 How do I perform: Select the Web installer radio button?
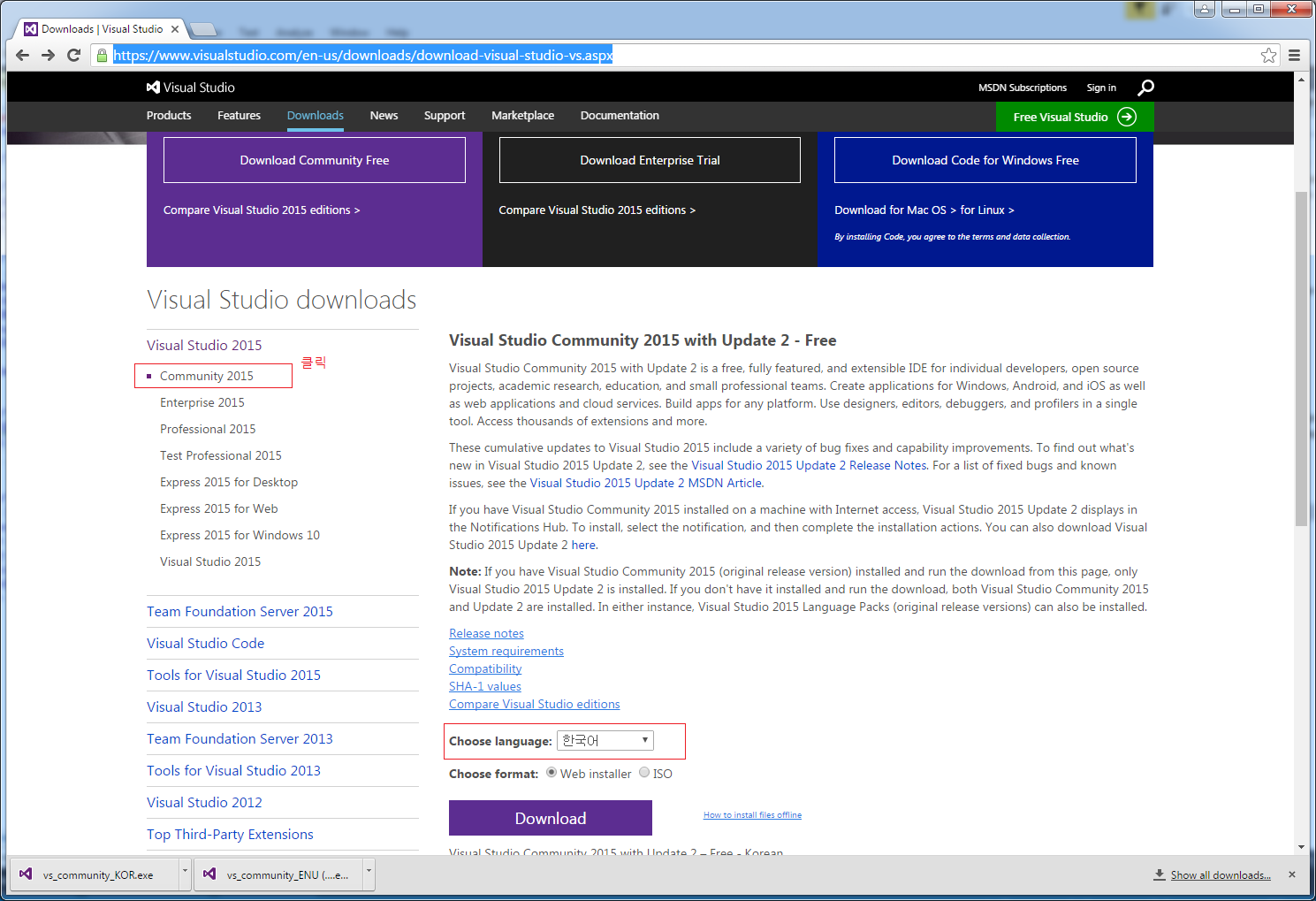[552, 772]
